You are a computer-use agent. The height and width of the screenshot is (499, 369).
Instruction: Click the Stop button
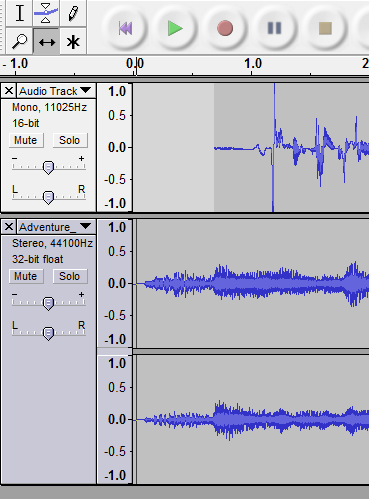[325, 28]
